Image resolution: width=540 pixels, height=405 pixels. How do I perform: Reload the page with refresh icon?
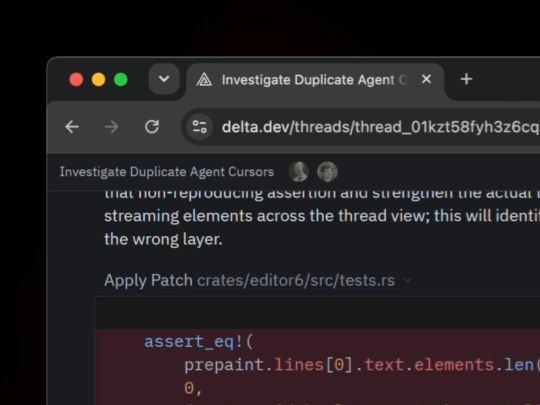152,127
